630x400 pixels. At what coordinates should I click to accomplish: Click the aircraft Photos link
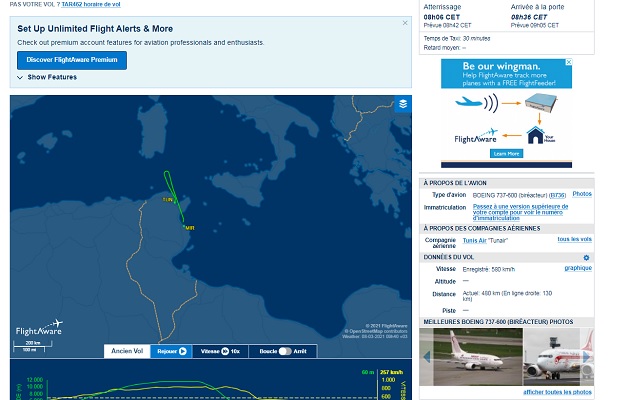click(581, 193)
